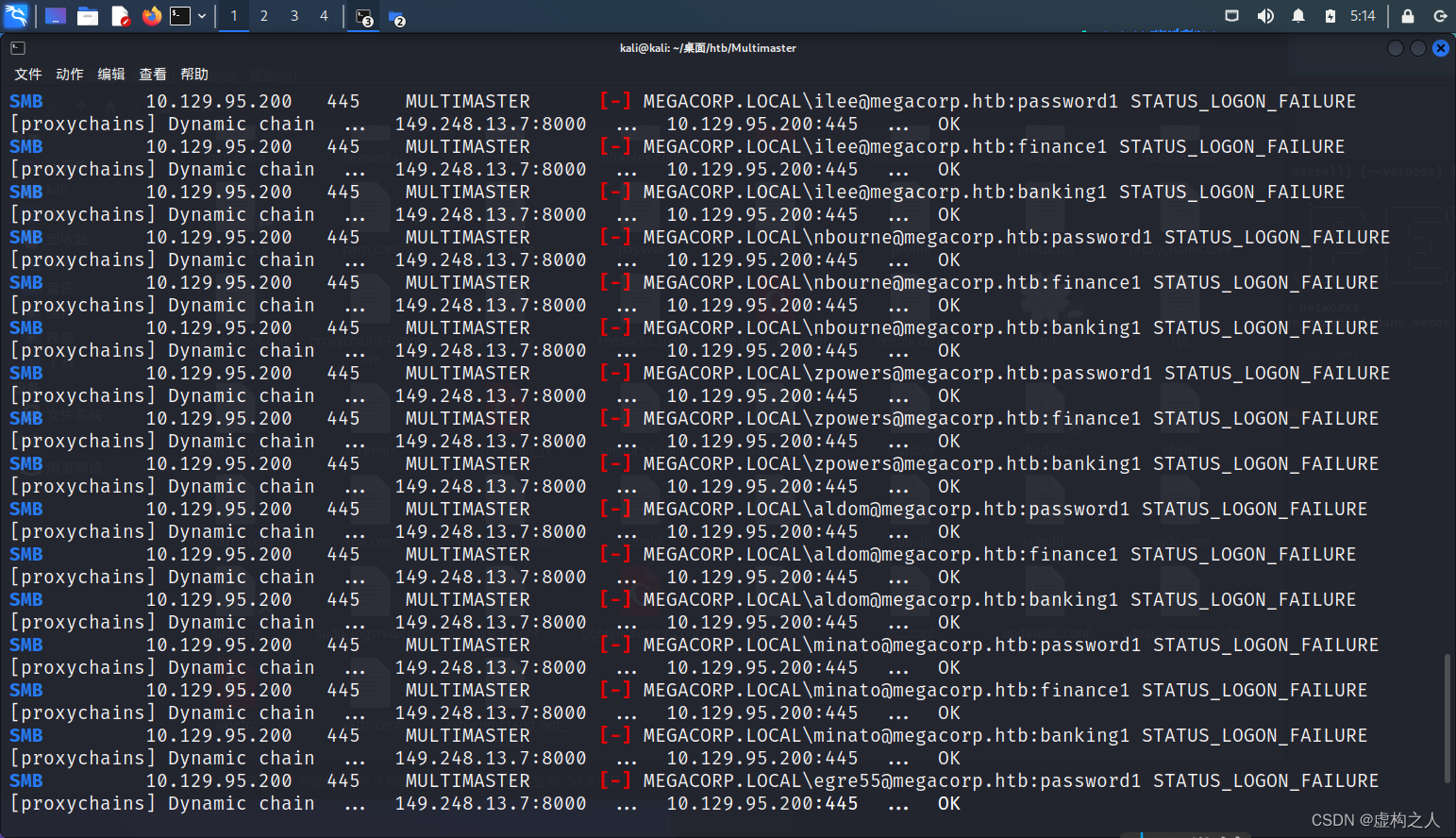Open the network connection tray icon
Image resolution: width=1456 pixels, height=838 pixels.
(x=1231, y=16)
